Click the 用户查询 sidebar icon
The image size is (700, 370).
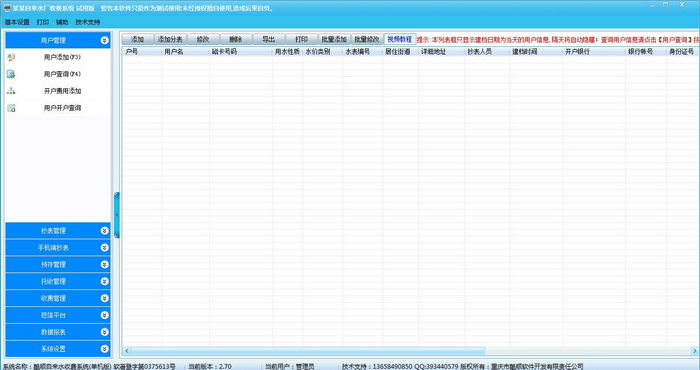pyautogui.click(x=11, y=74)
